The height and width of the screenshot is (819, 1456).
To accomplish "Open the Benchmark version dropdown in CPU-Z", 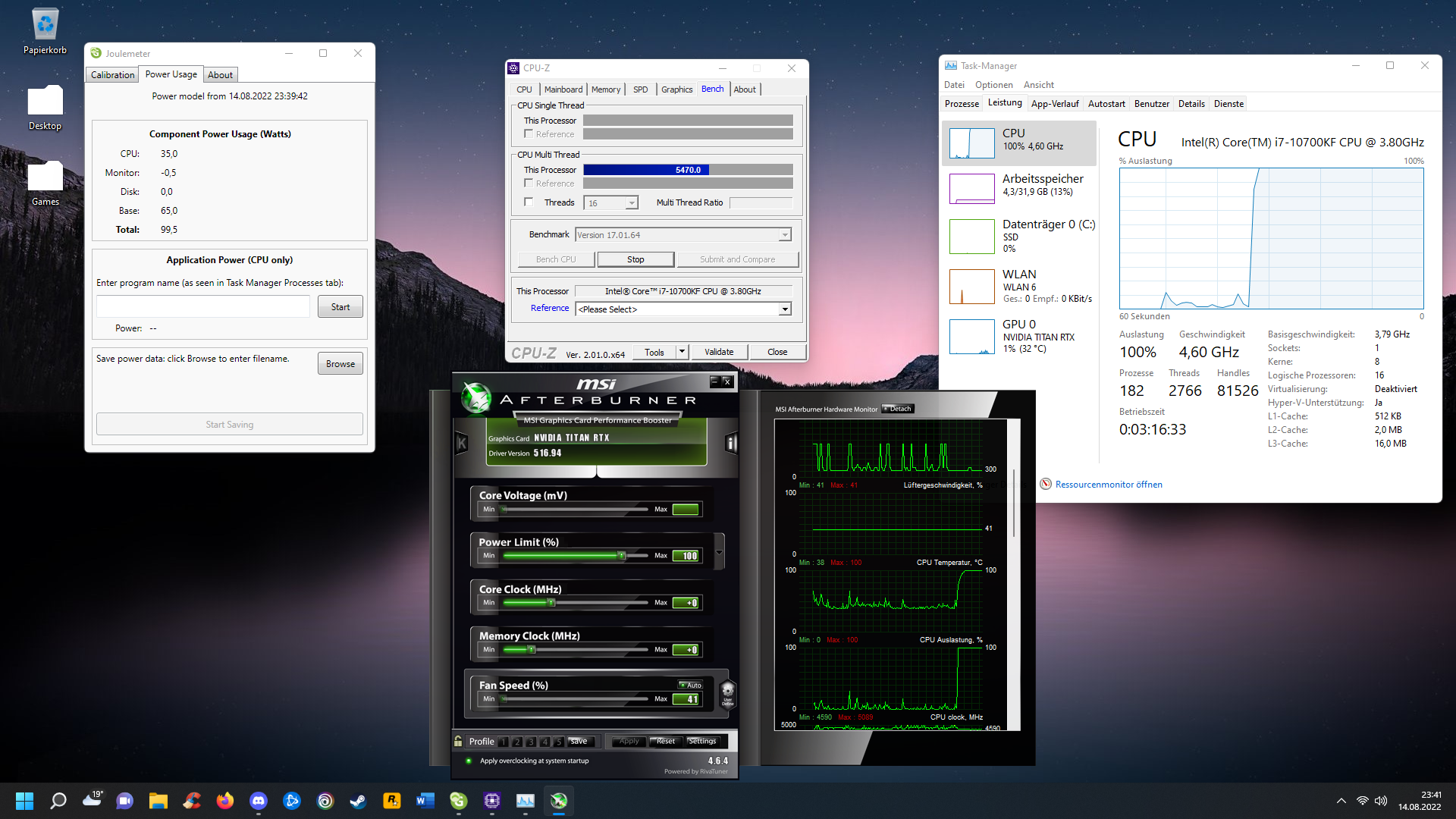I will pyautogui.click(x=784, y=234).
